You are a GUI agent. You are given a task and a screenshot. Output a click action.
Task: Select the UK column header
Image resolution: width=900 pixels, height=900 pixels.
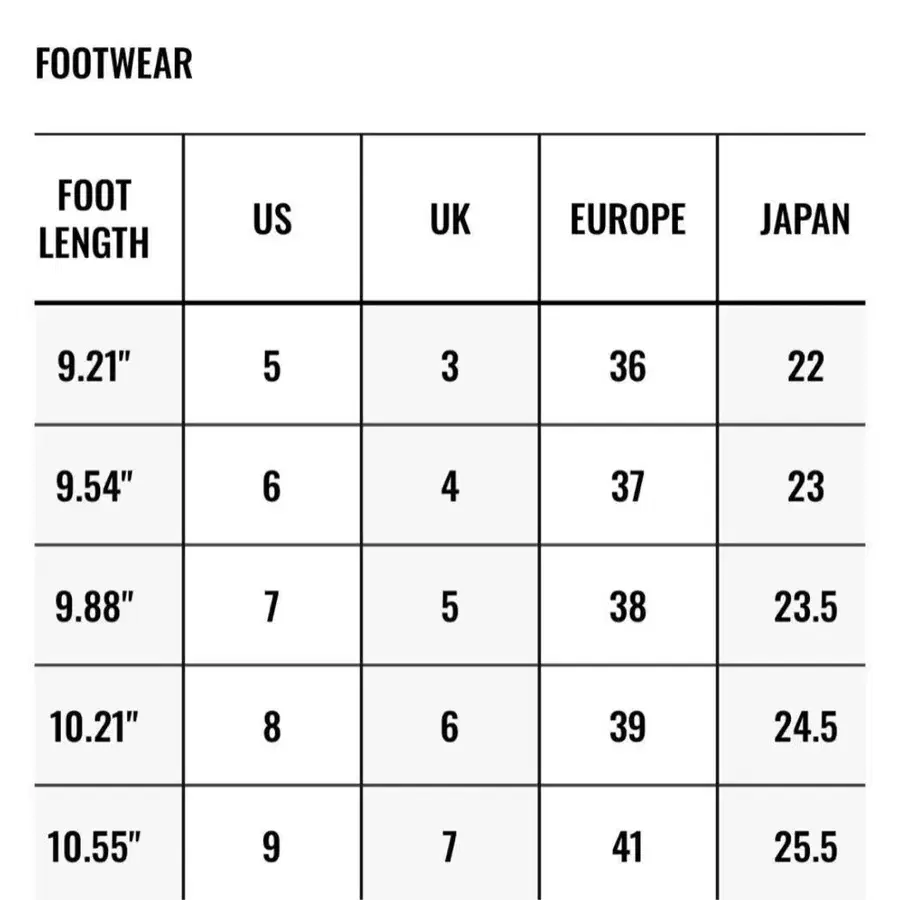coord(450,219)
